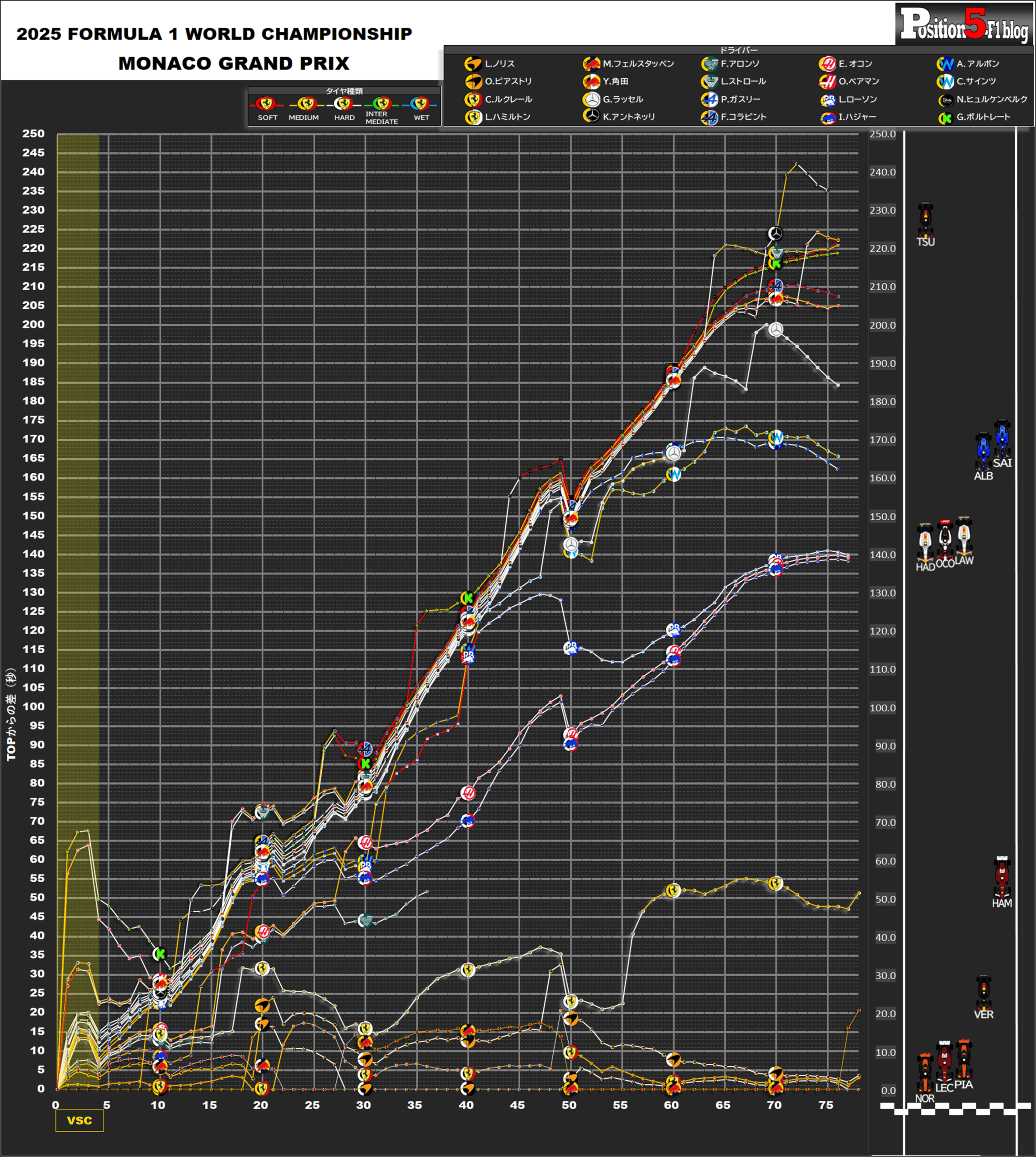Click the "250.0" right axis label
This screenshot has width=1036, height=1157.
883,134
